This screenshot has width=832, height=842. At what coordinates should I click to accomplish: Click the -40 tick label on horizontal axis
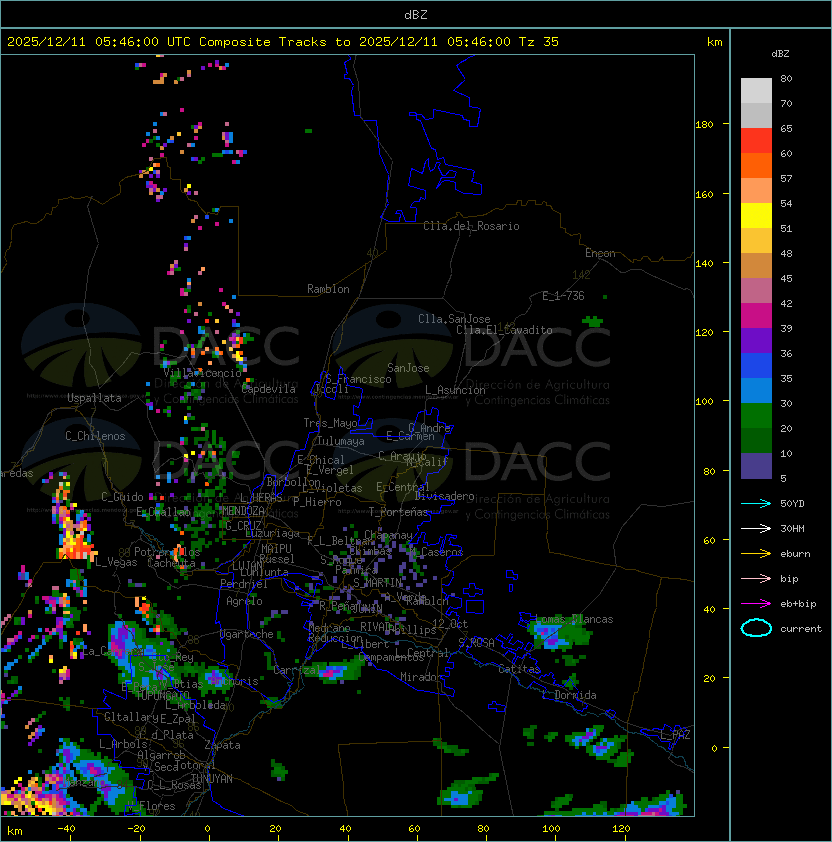click(67, 829)
